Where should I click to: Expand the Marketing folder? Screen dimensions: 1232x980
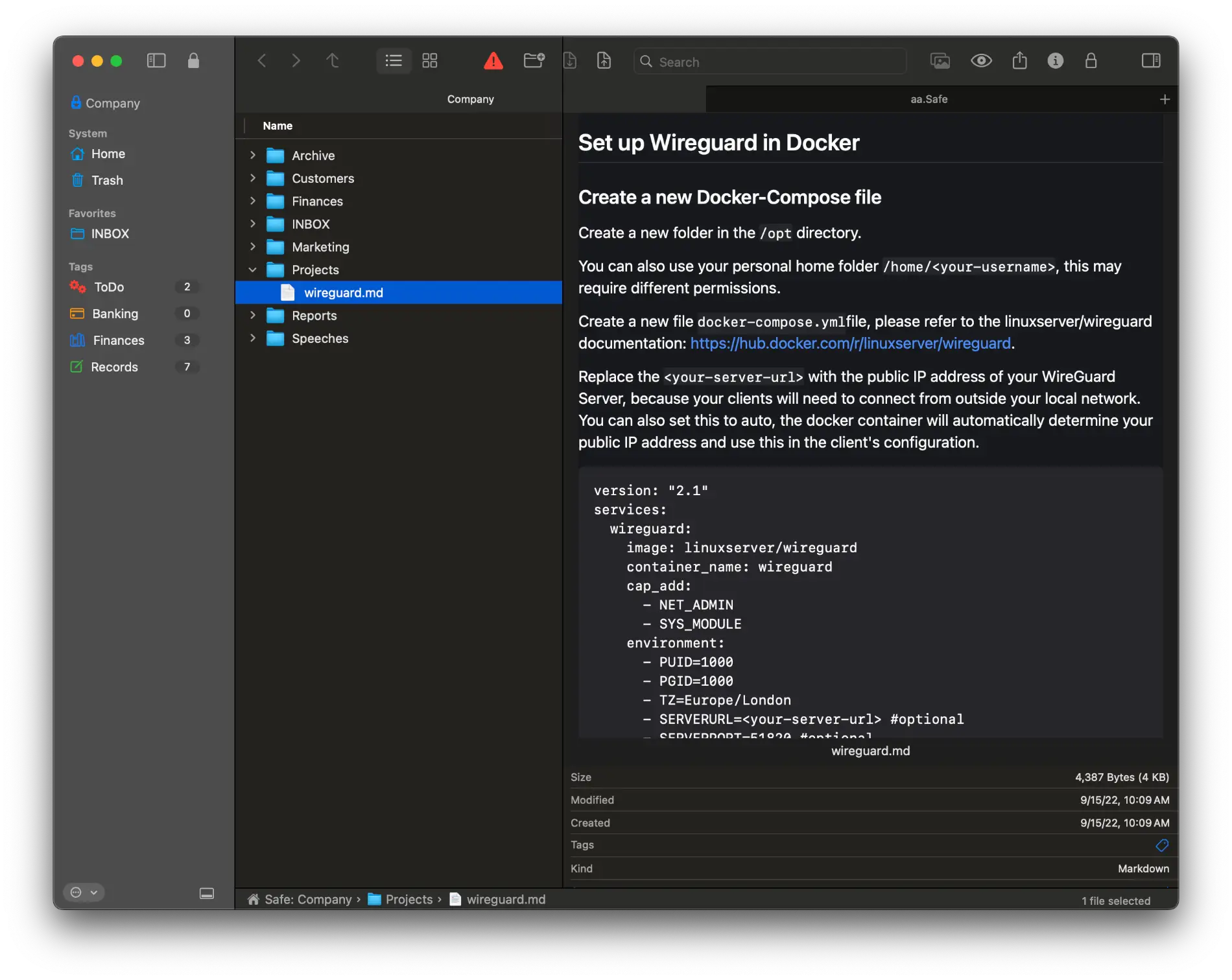(253, 247)
